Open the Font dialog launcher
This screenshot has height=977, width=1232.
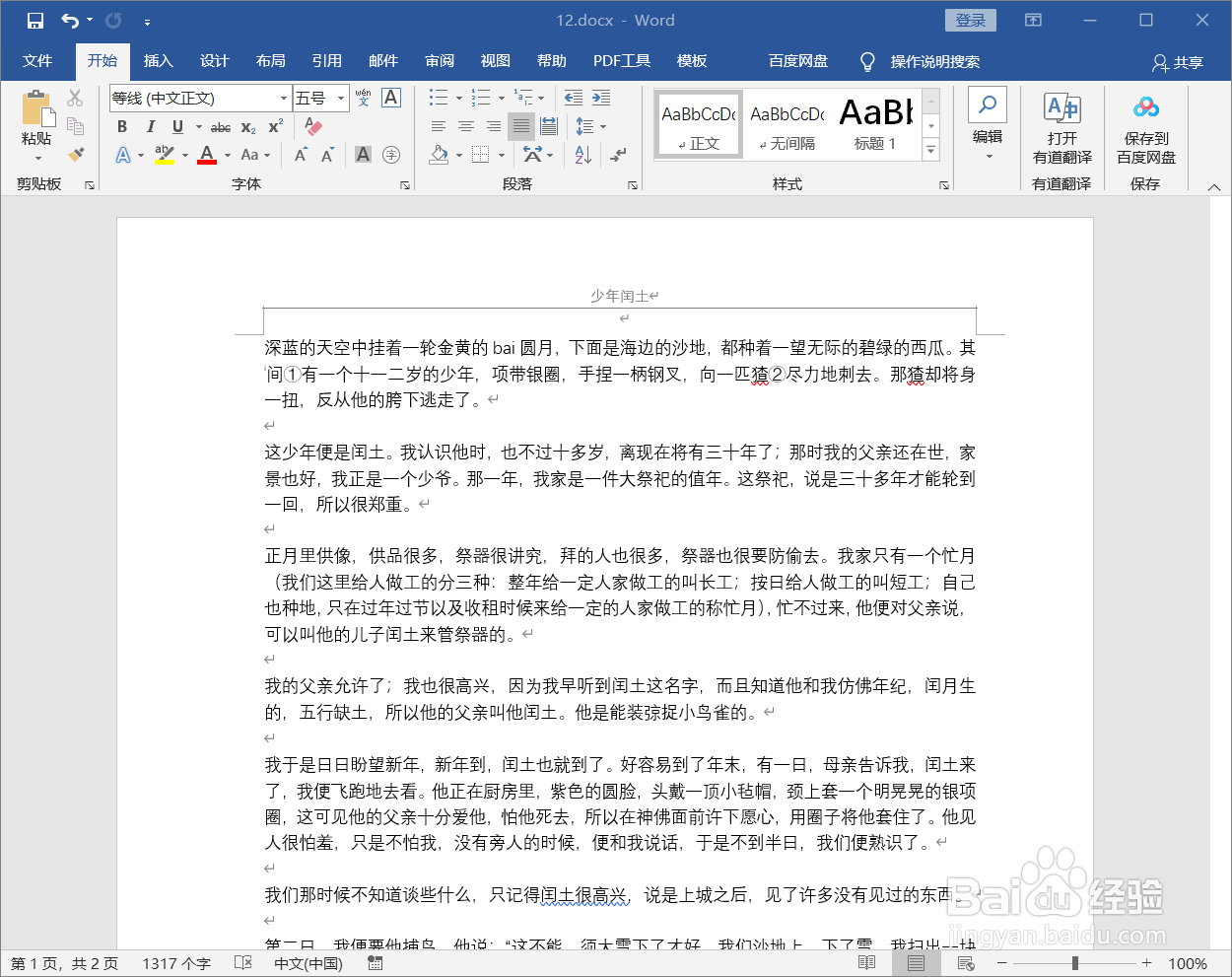404,185
